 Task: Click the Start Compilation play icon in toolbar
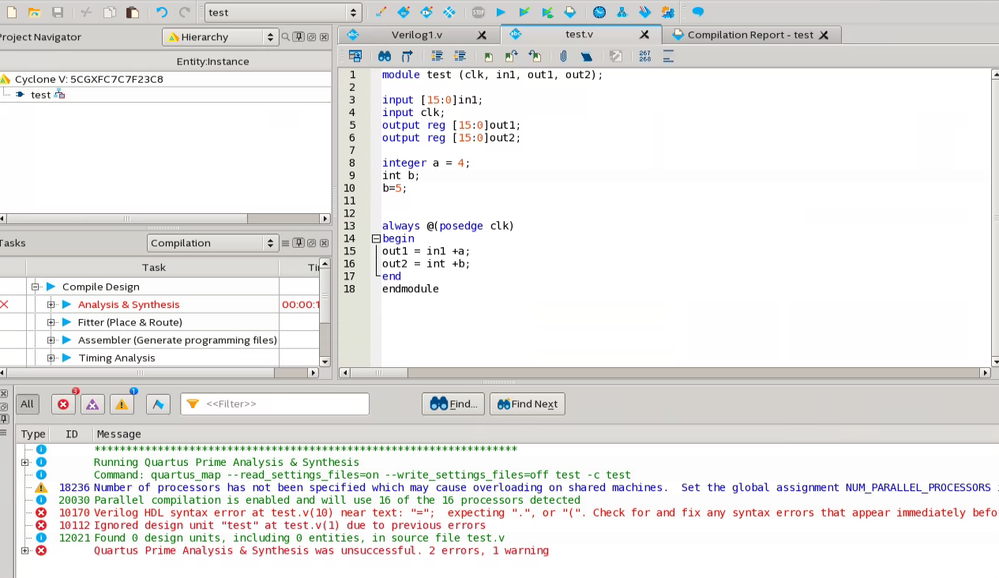(501, 13)
